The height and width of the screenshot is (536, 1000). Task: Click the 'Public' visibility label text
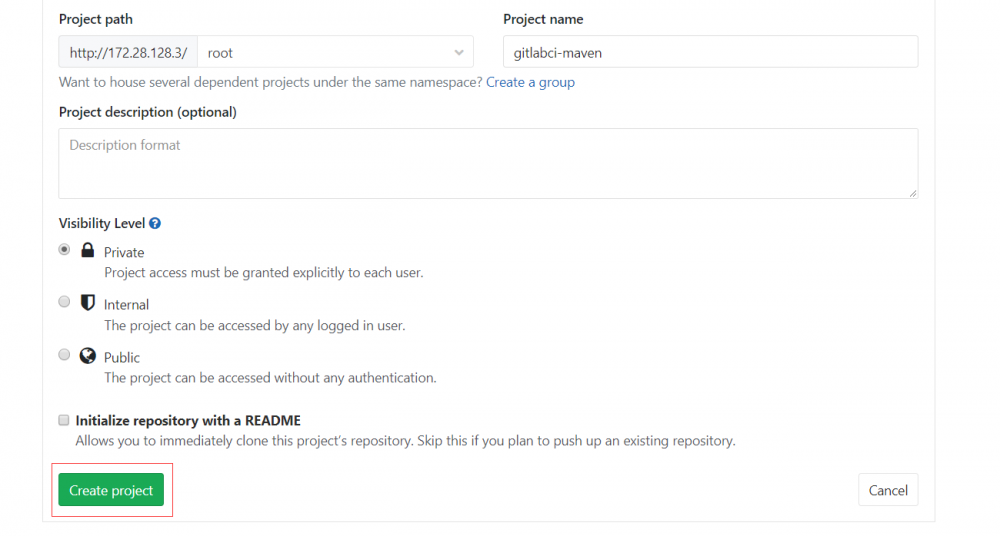pyautogui.click(x=122, y=357)
